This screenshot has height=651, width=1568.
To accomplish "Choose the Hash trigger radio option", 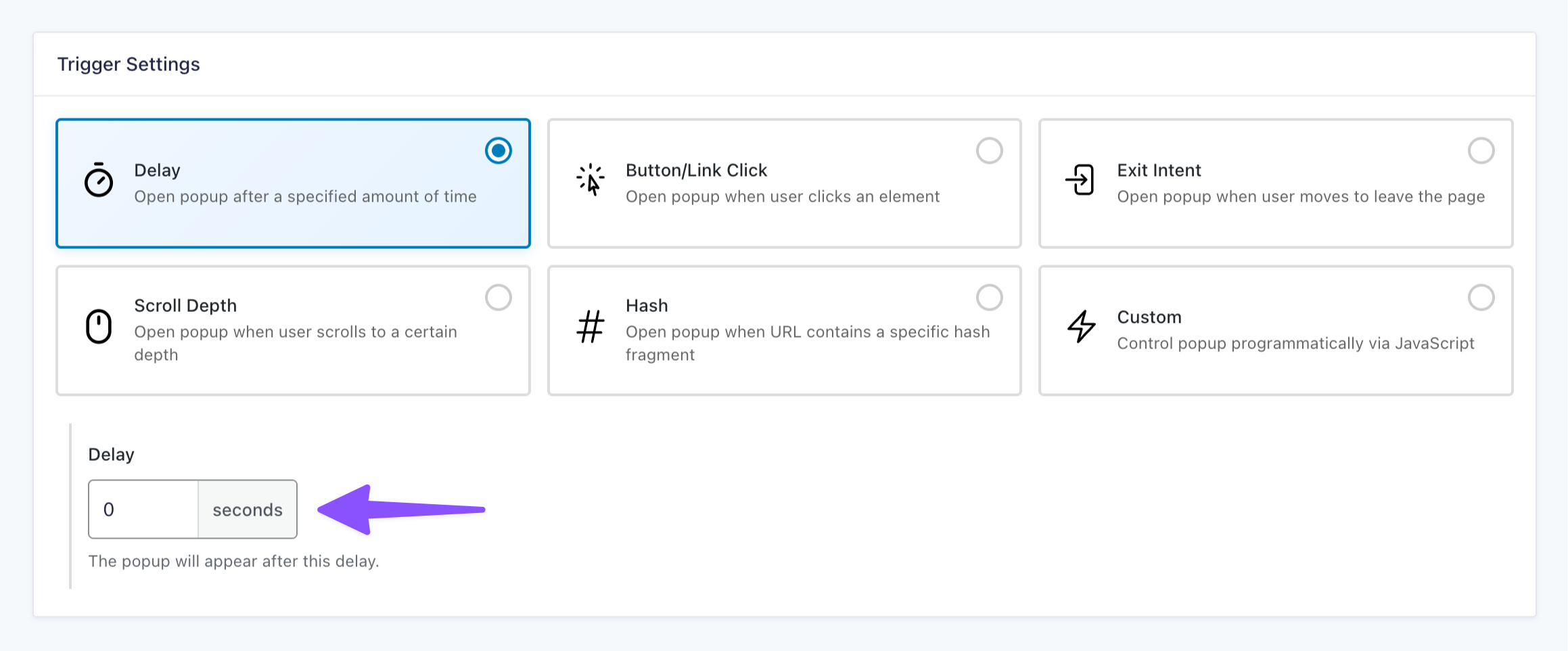I will 989,298.
